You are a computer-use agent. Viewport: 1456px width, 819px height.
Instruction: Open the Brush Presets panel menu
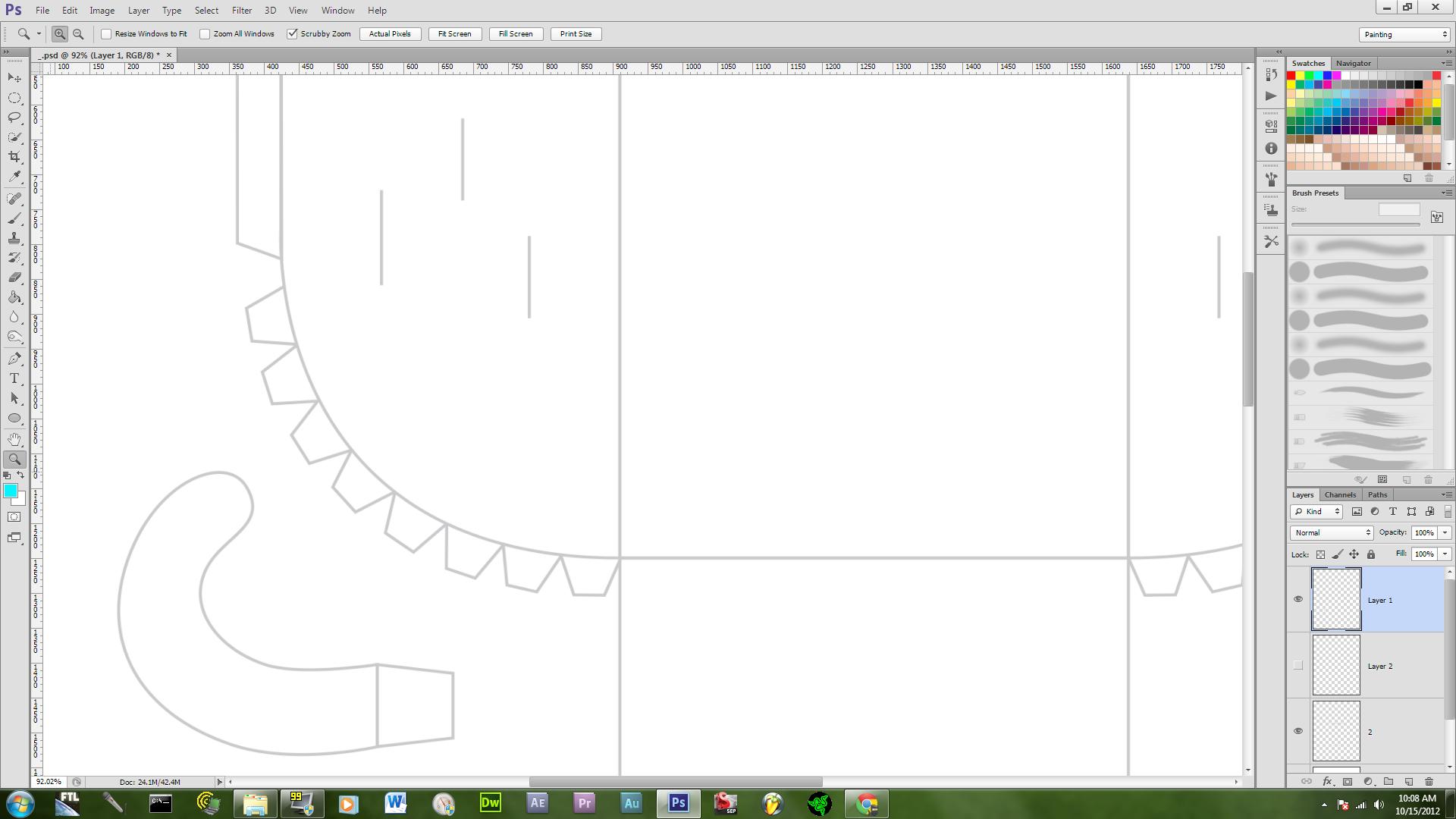click(x=1446, y=193)
